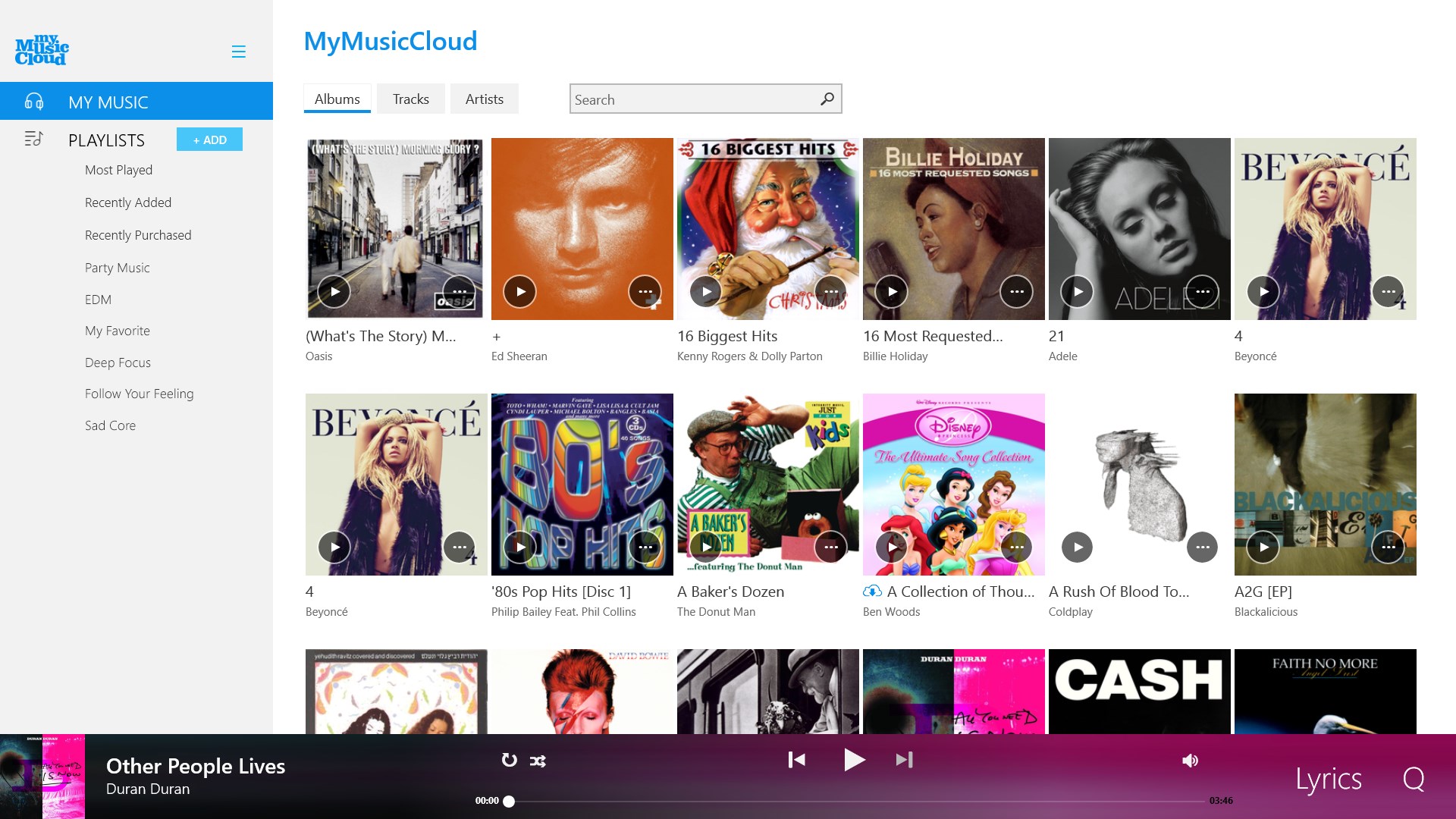Screen dimensions: 1456x819
Task: Play the Disney Collection album
Action: (891, 547)
